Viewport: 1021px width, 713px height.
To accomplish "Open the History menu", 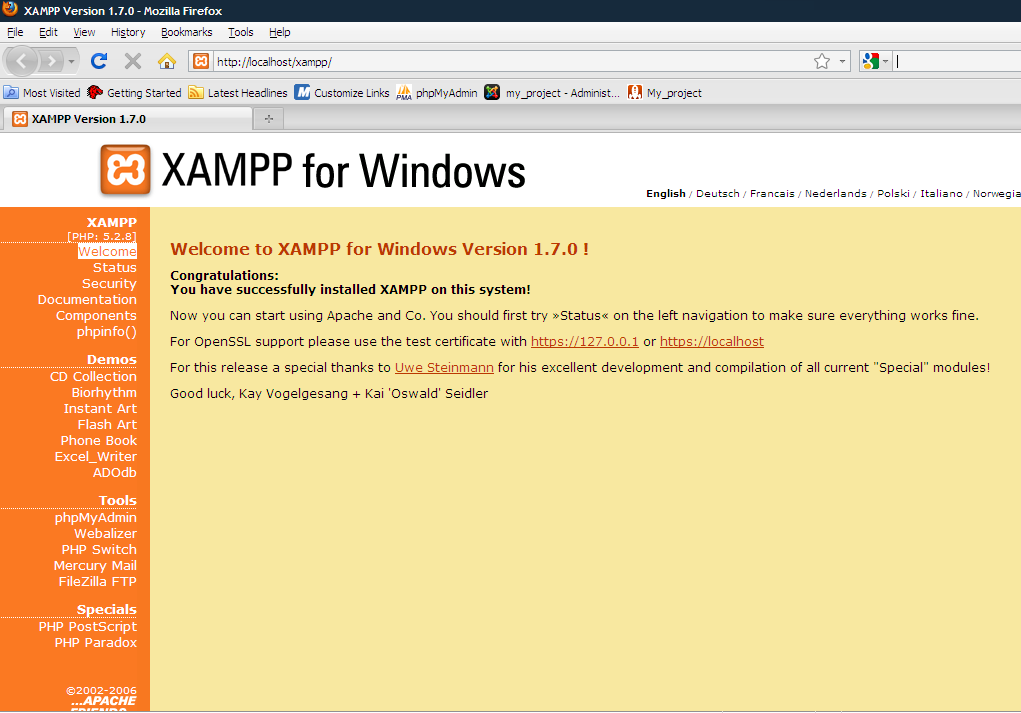I will (x=128, y=32).
